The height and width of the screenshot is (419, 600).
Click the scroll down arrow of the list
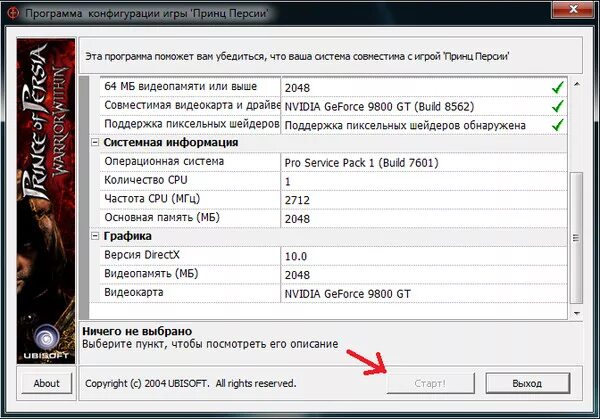click(x=577, y=313)
